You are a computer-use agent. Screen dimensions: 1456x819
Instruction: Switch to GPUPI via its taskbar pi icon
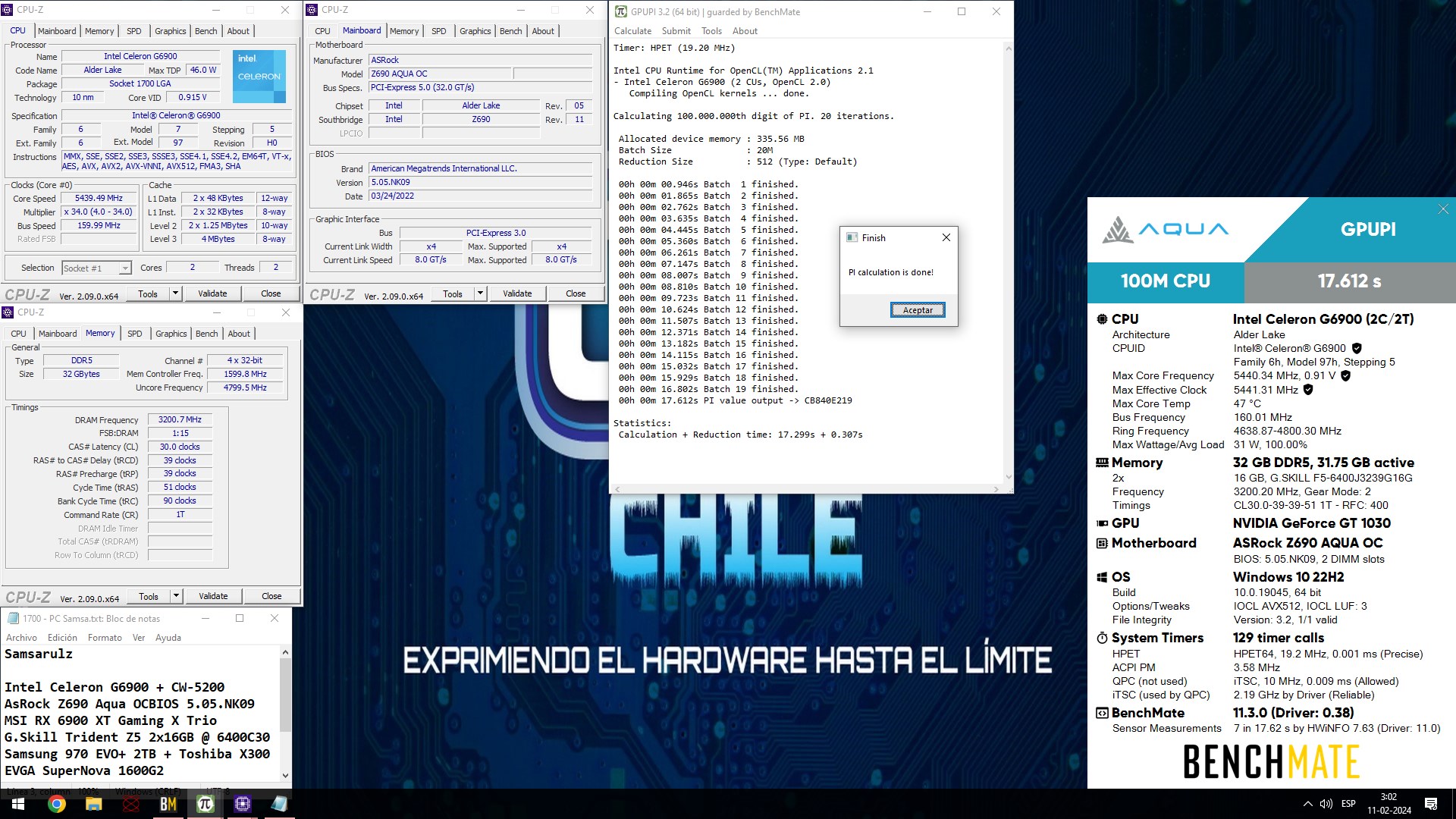click(x=205, y=804)
